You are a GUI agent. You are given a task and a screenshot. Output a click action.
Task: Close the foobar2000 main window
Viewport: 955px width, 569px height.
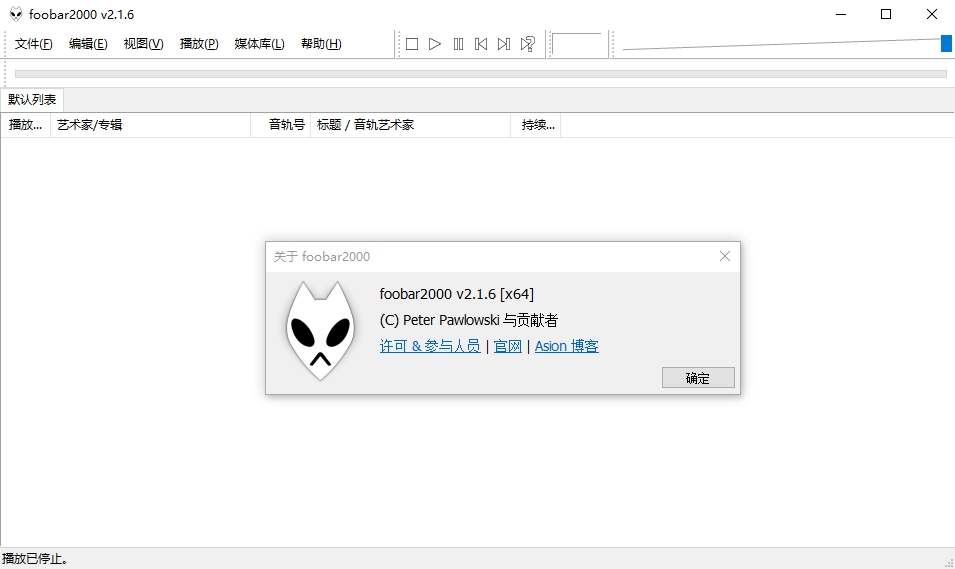[932, 14]
